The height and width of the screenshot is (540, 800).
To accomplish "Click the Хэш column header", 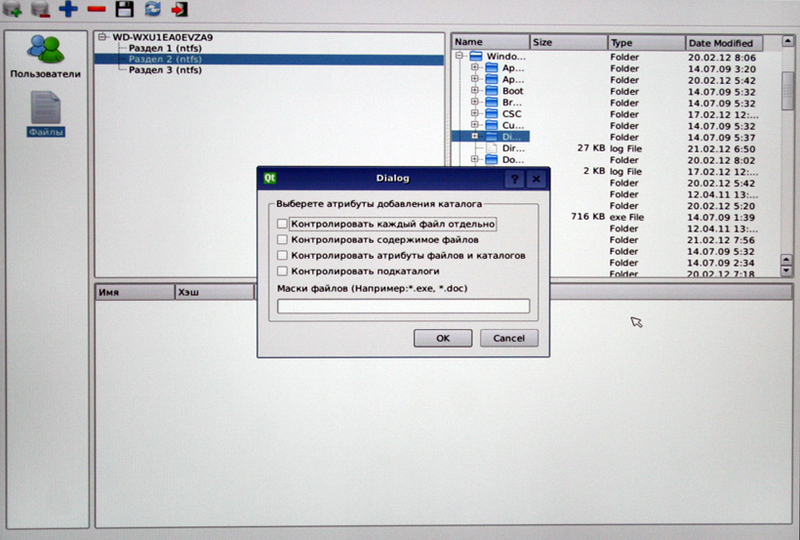I will coord(214,292).
